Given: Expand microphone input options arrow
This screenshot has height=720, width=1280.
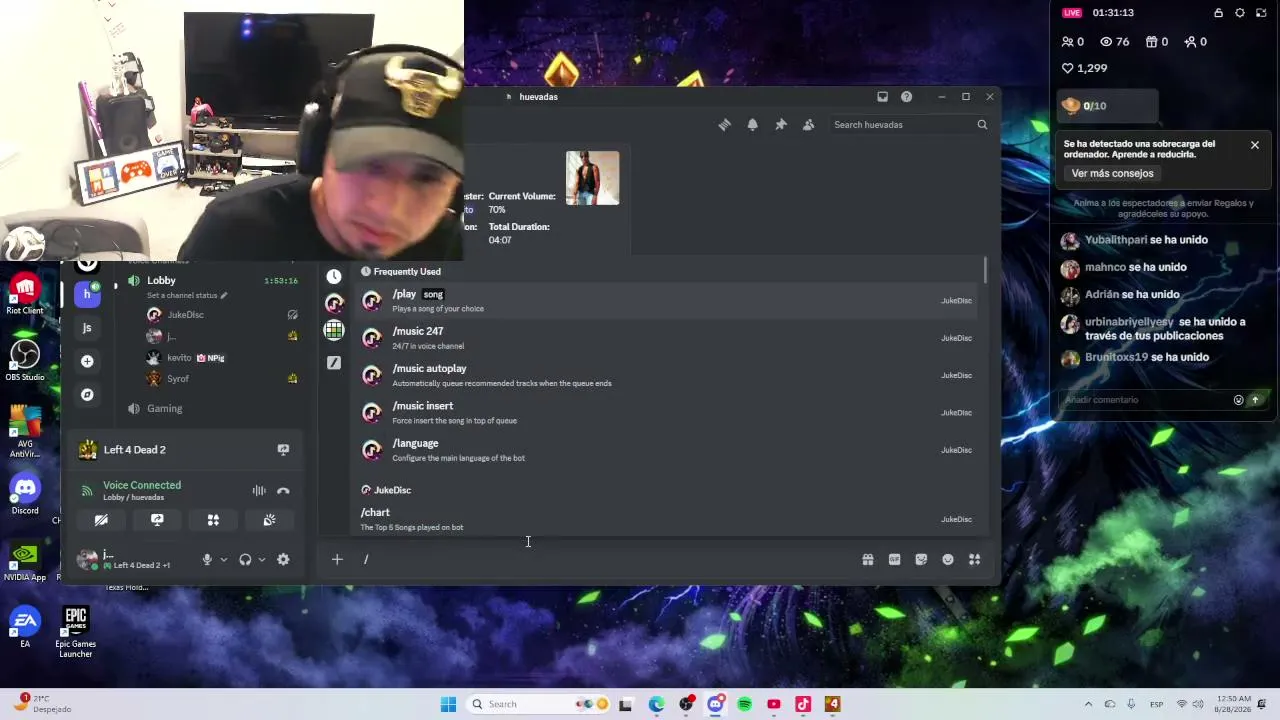Looking at the screenshot, I should (223, 560).
